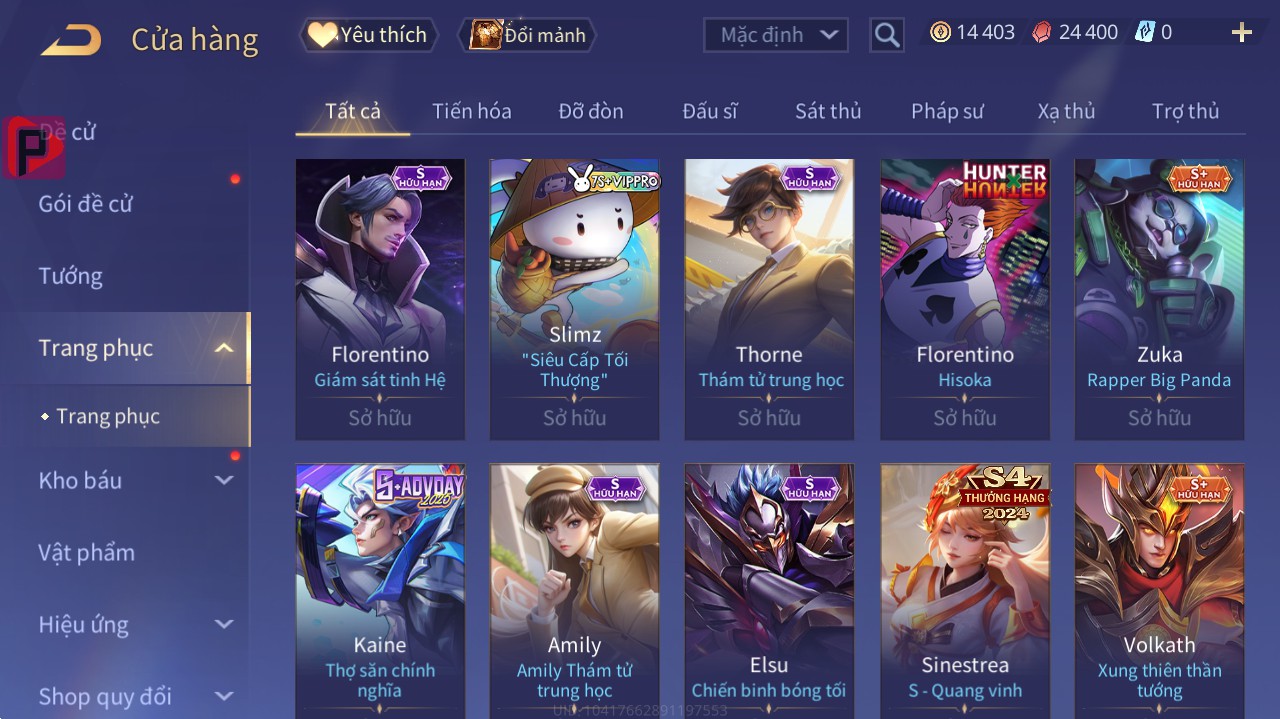Expand the Hiệu ứng sidebar section
The width and height of the screenshot is (1280, 719).
tap(224, 625)
